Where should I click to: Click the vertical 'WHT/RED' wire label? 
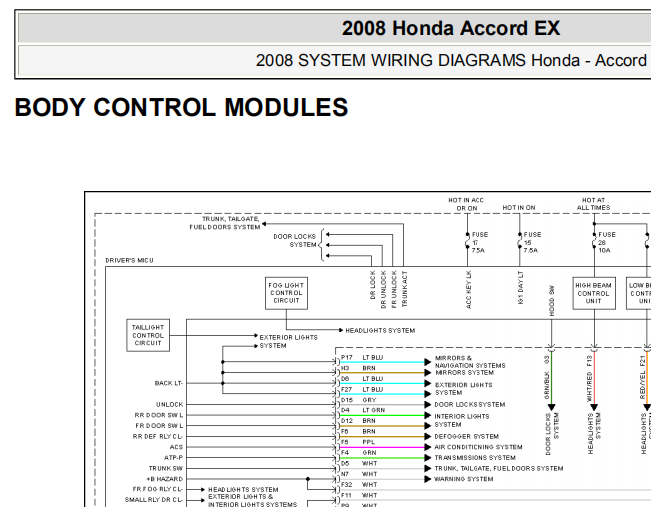pyautogui.click(x=589, y=387)
